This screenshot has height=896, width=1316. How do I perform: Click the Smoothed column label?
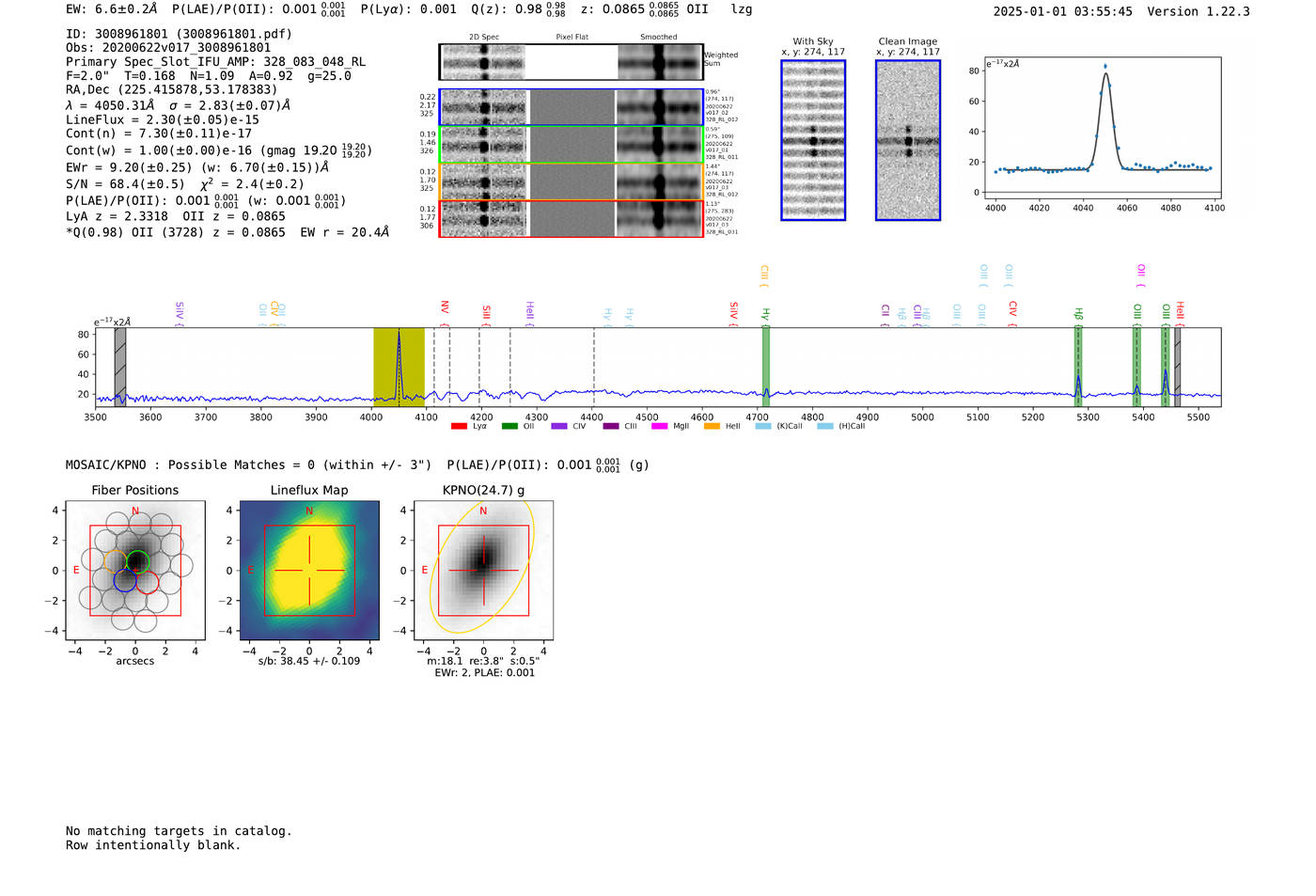click(659, 38)
